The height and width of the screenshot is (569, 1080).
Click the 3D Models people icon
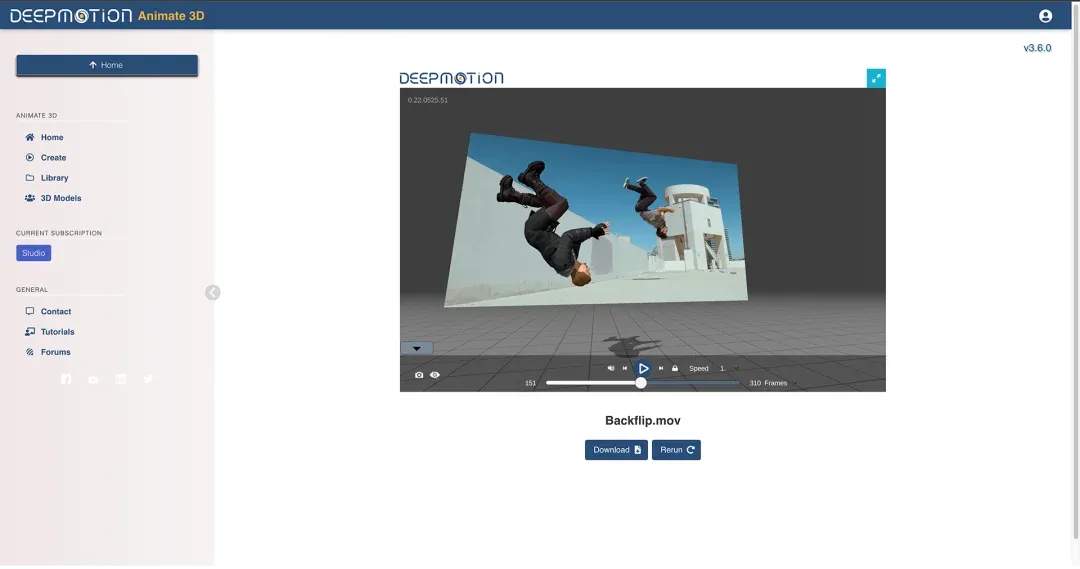30,198
